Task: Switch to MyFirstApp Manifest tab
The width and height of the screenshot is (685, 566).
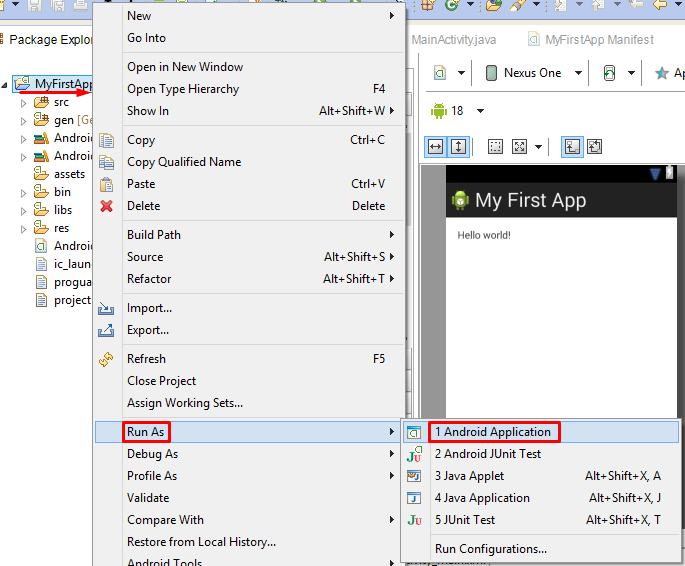Action: click(591, 40)
